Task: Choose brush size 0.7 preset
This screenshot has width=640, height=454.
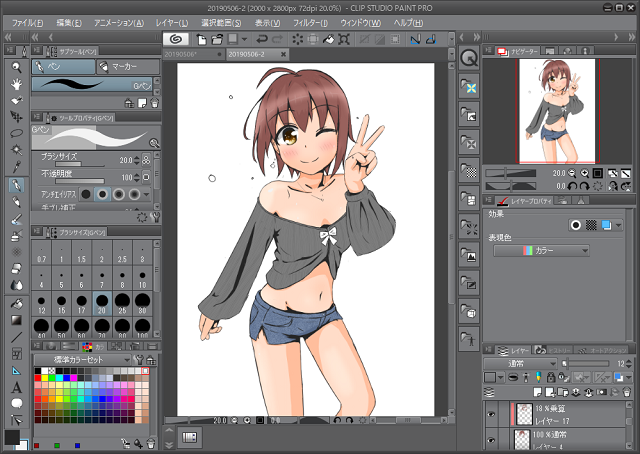Action: (x=41, y=254)
